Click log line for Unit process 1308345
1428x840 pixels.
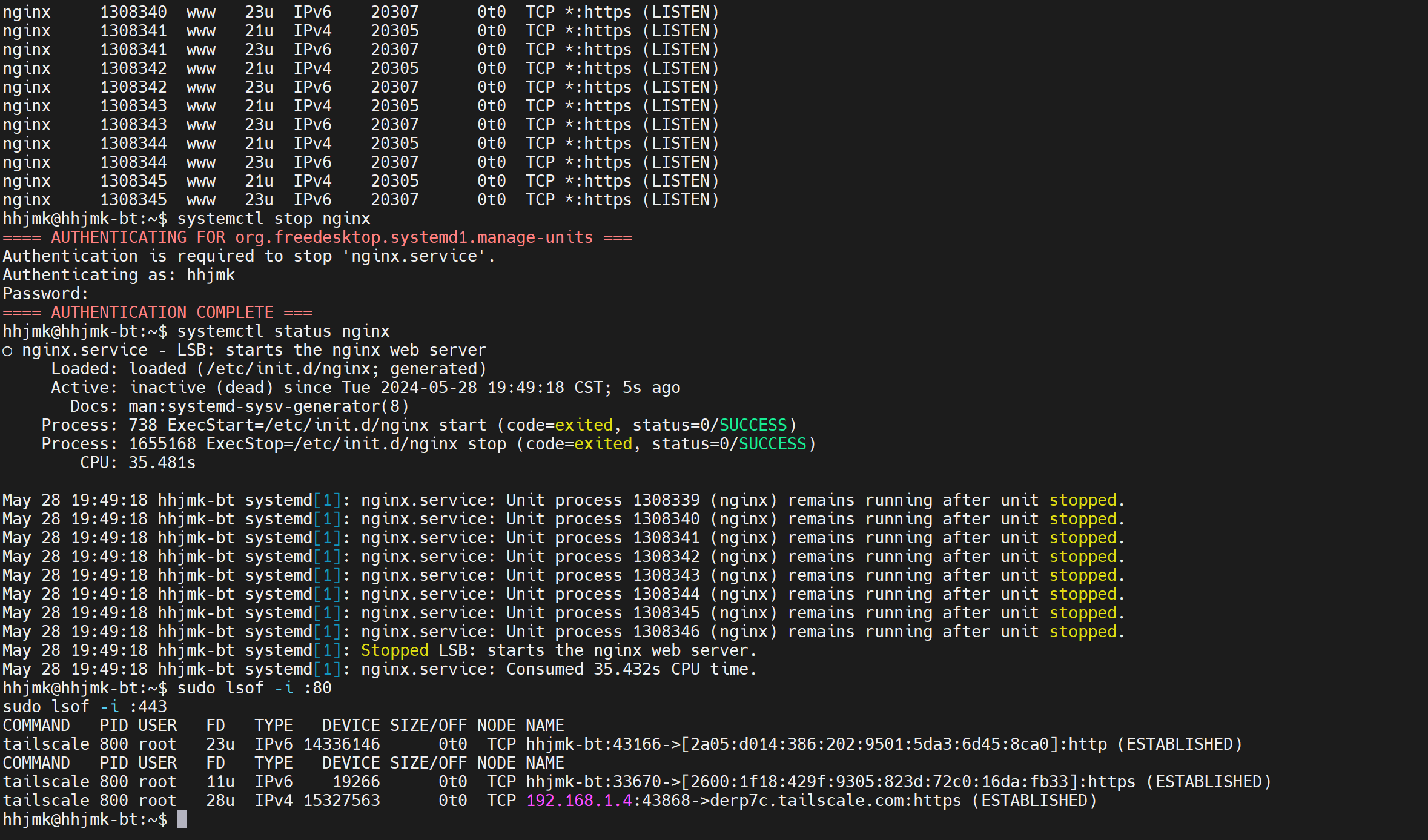[x=564, y=613]
